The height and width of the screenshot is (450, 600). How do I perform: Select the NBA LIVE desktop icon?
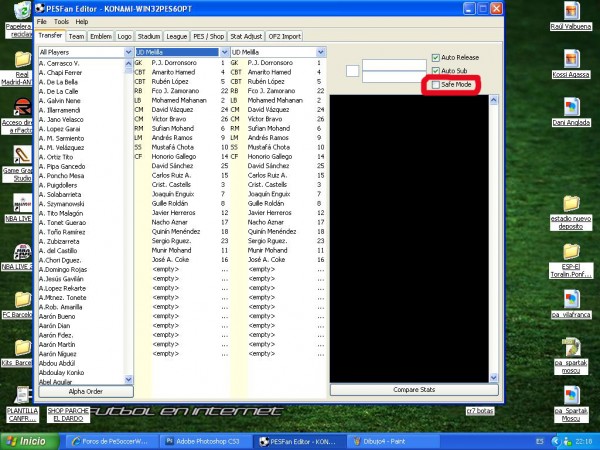tap(22, 203)
